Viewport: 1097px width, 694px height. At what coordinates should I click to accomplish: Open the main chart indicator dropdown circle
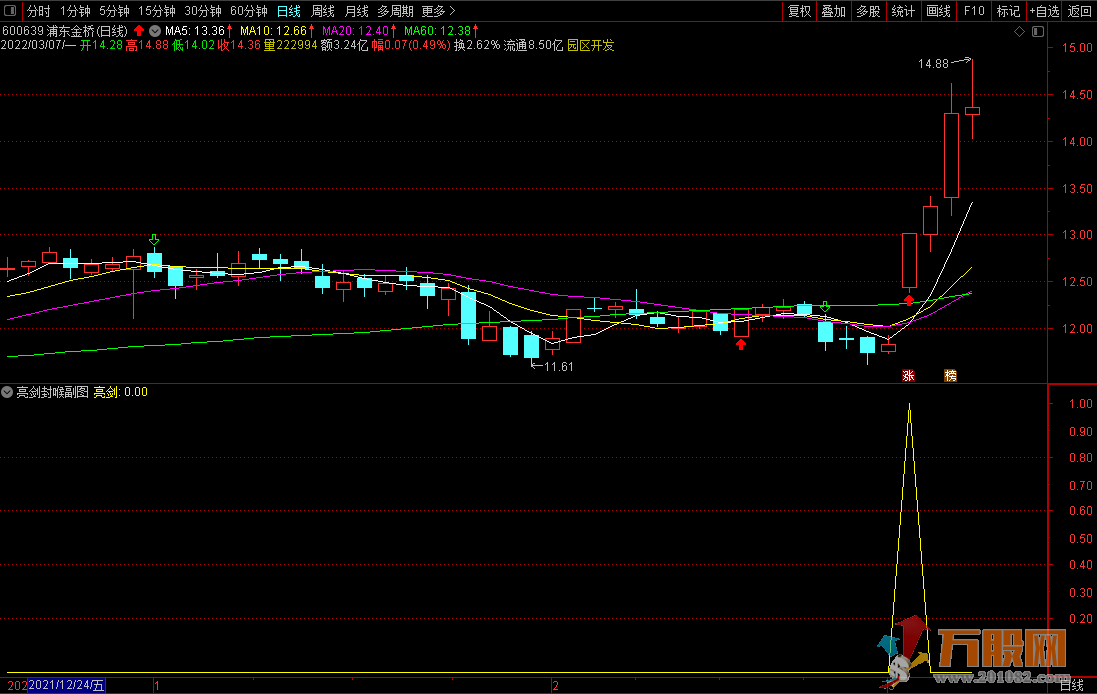(155, 31)
